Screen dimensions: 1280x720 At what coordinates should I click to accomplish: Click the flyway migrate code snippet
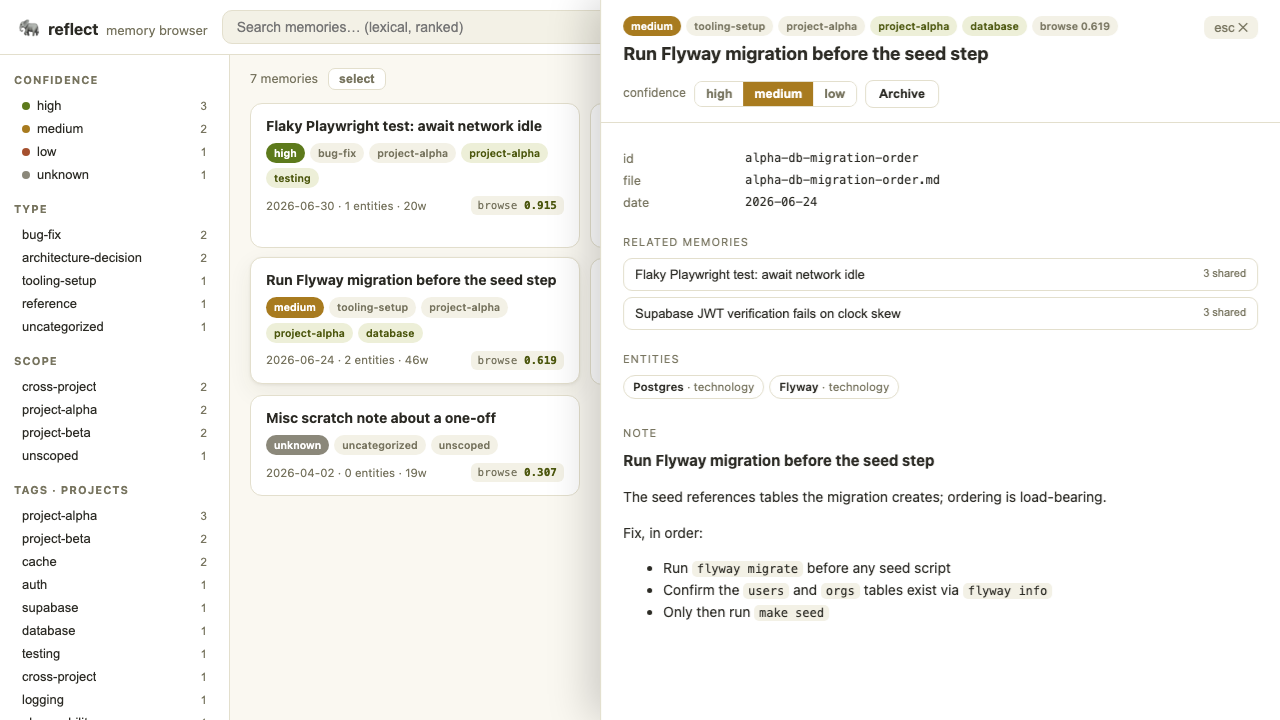pos(747,569)
